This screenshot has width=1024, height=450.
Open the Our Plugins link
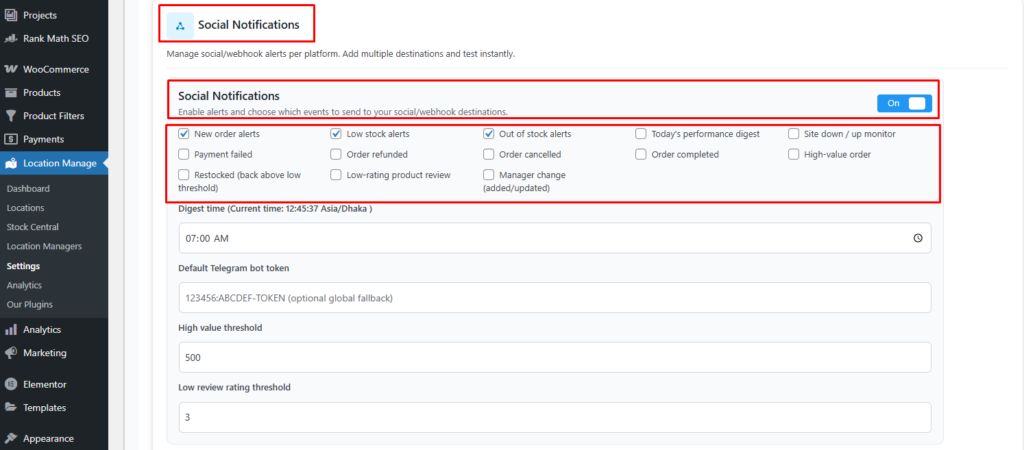click(x=29, y=304)
